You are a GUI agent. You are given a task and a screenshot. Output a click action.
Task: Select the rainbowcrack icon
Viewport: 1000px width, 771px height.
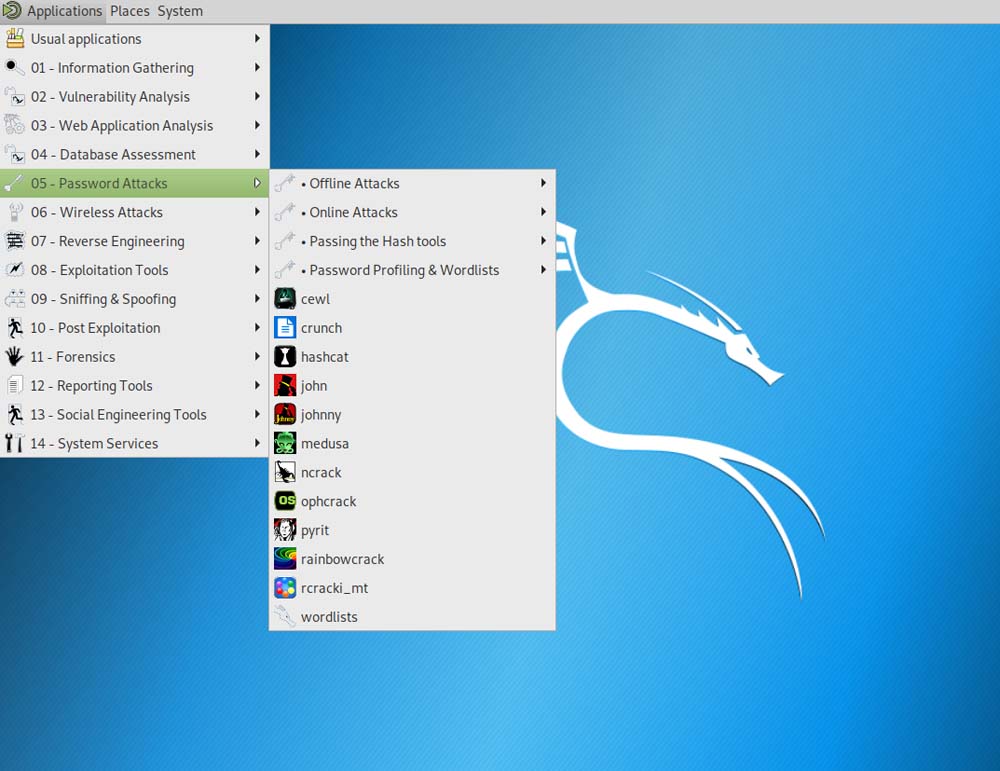tap(285, 560)
